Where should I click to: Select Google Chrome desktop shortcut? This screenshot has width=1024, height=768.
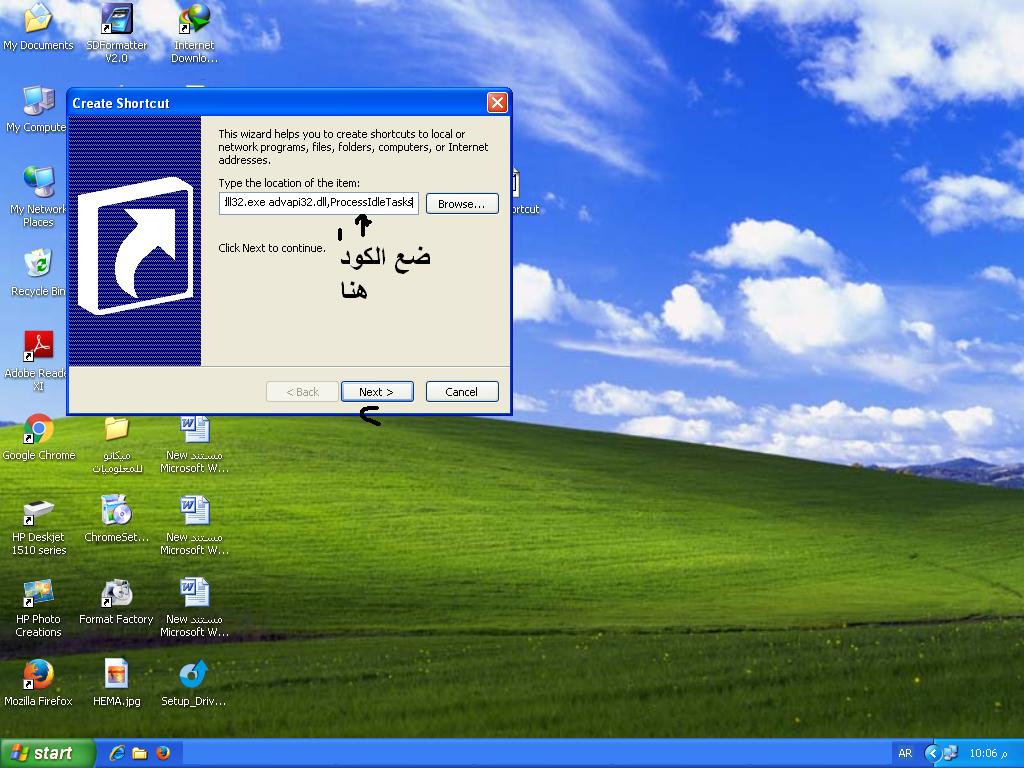pyautogui.click(x=39, y=437)
